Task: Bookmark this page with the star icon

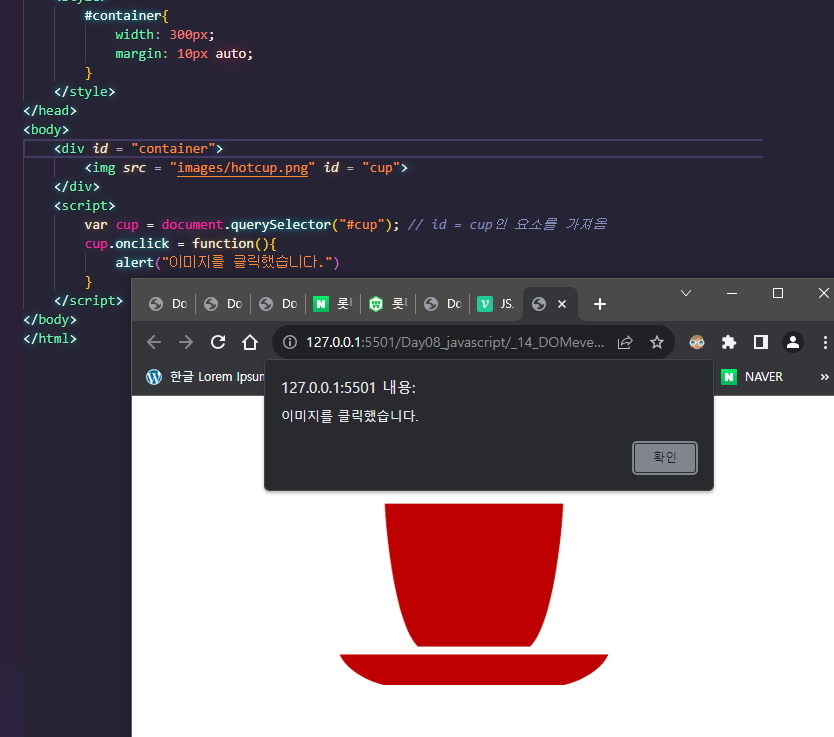Action: point(657,342)
